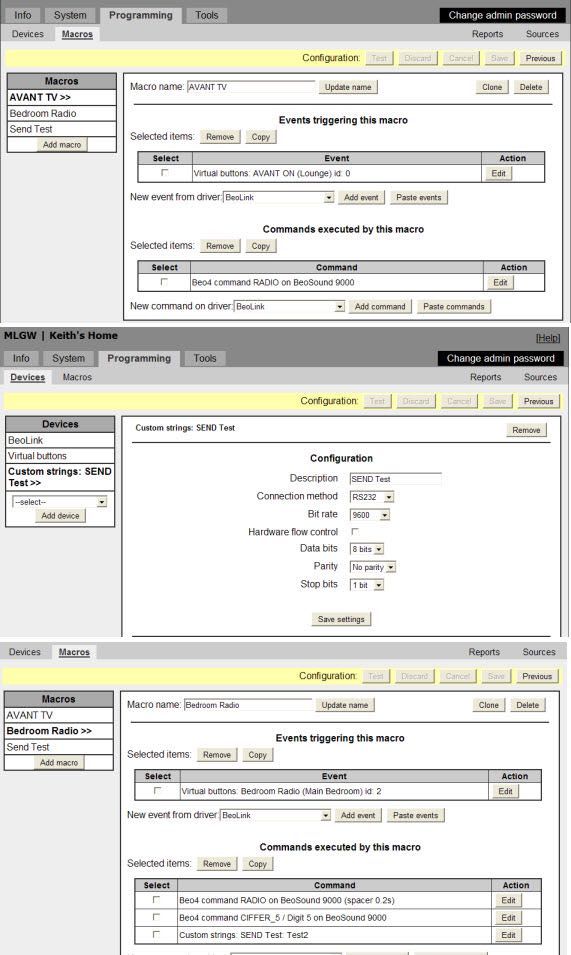Click Add event in AVANT TV macro
571x955 pixels.
[361, 197]
